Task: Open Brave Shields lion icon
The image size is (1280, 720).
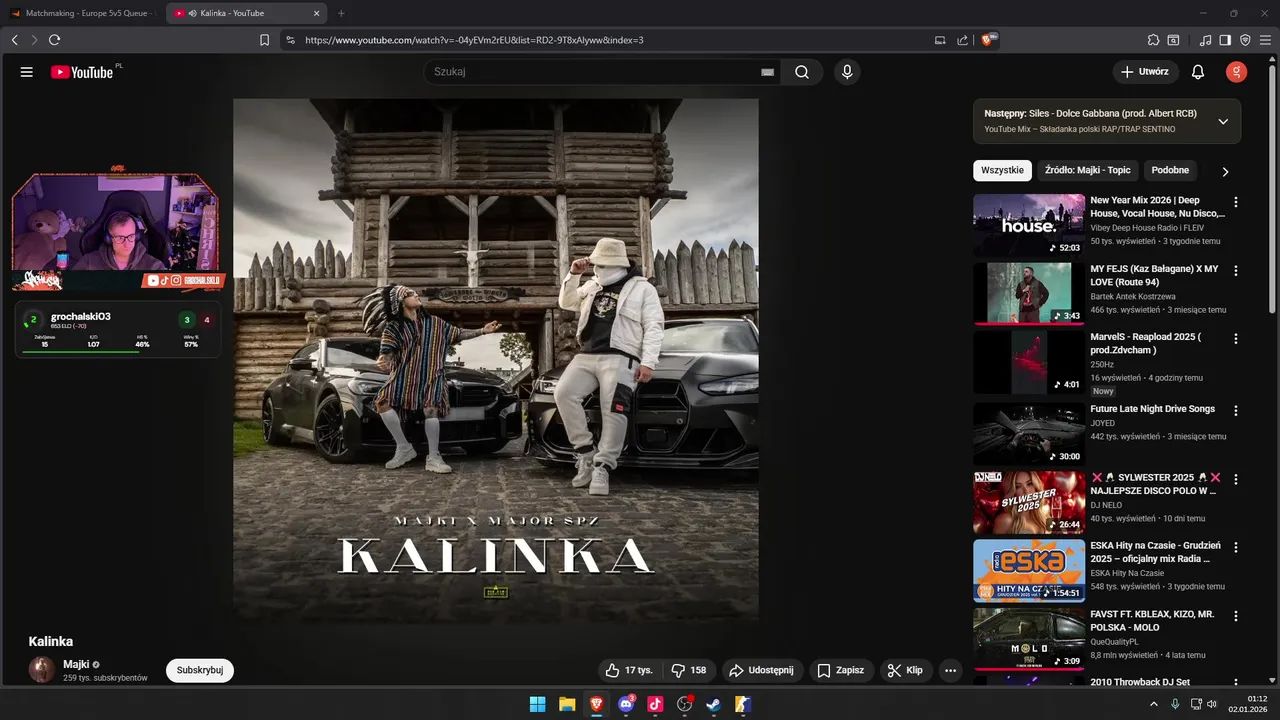Action: 988,40
